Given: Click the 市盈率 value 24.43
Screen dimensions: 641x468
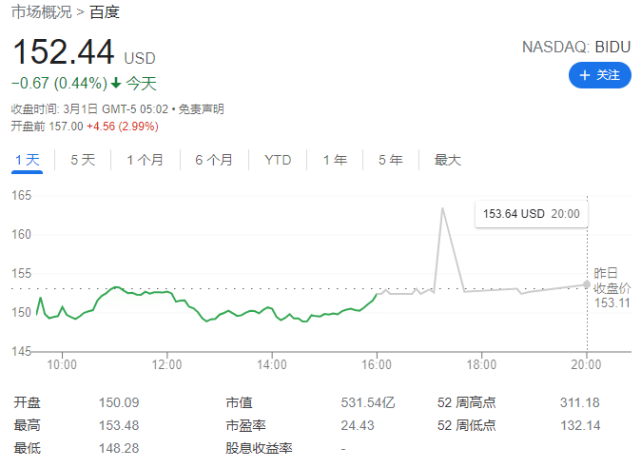Looking at the screenshot, I should click(358, 426).
